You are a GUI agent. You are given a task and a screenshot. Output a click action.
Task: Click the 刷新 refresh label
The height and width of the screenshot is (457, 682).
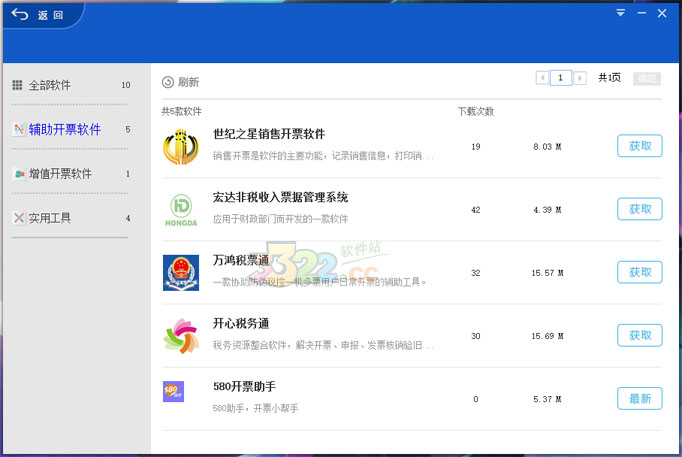(x=188, y=82)
